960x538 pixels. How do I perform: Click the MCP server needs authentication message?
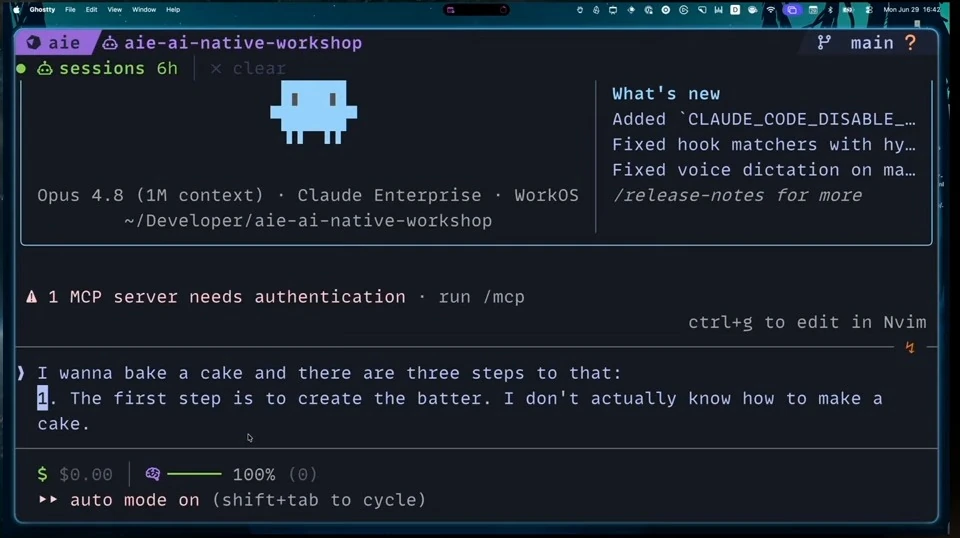(227, 297)
